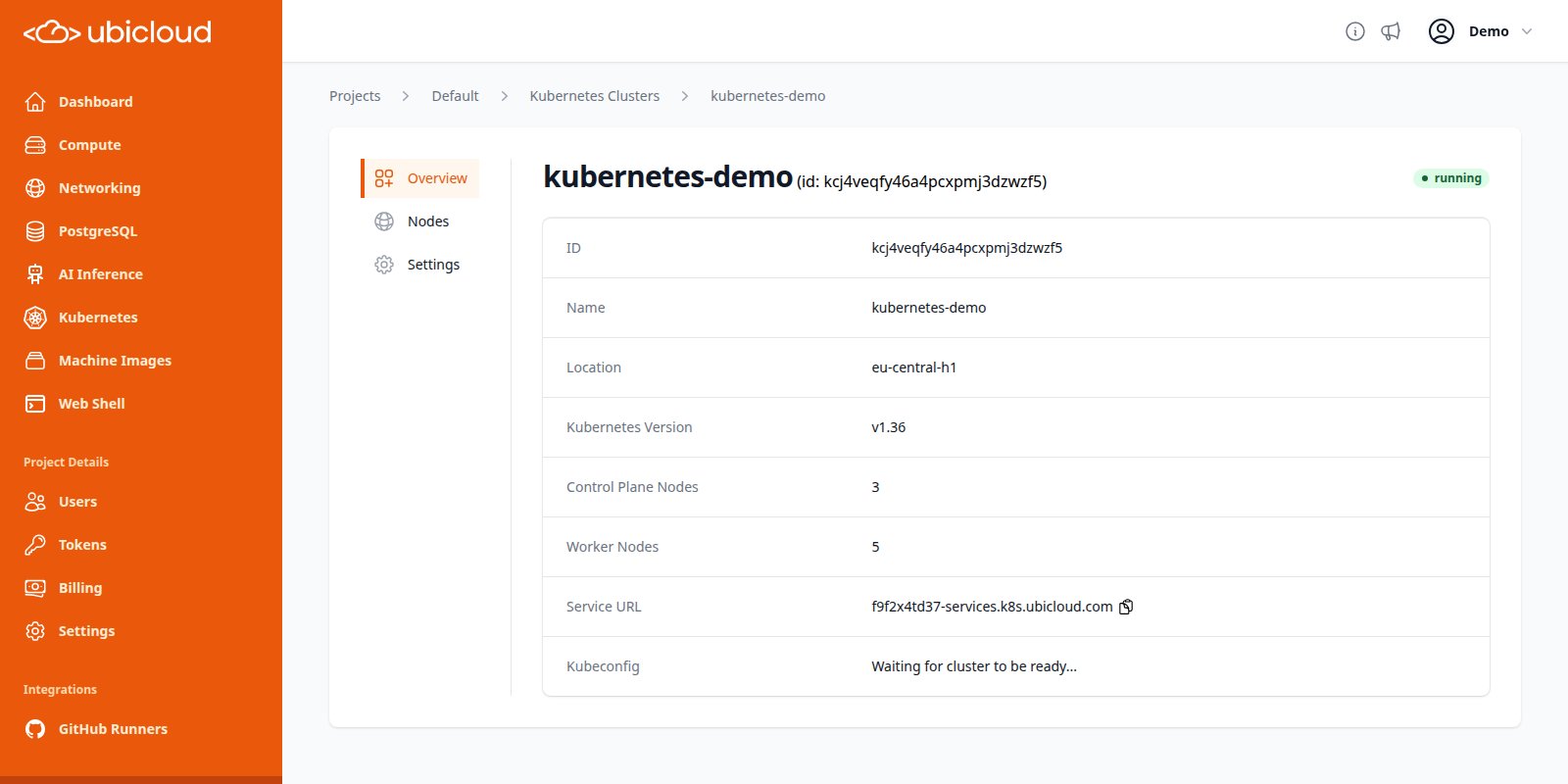The image size is (1568, 784).
Task: Expand the Demo account dropdown chevron
Action: coord(1526,31)
